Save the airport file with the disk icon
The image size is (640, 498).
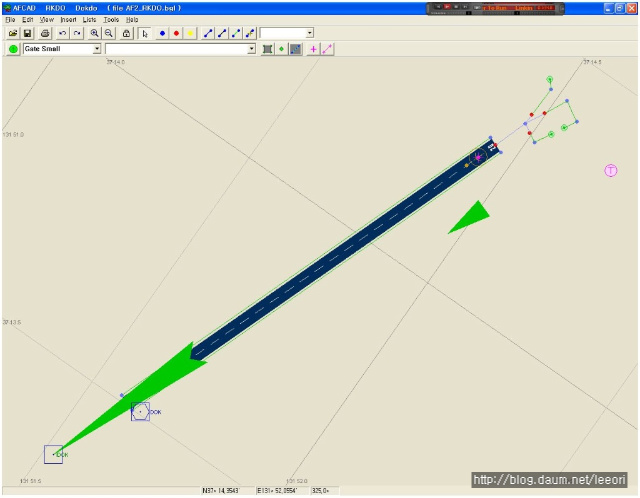tap(27, 33)
